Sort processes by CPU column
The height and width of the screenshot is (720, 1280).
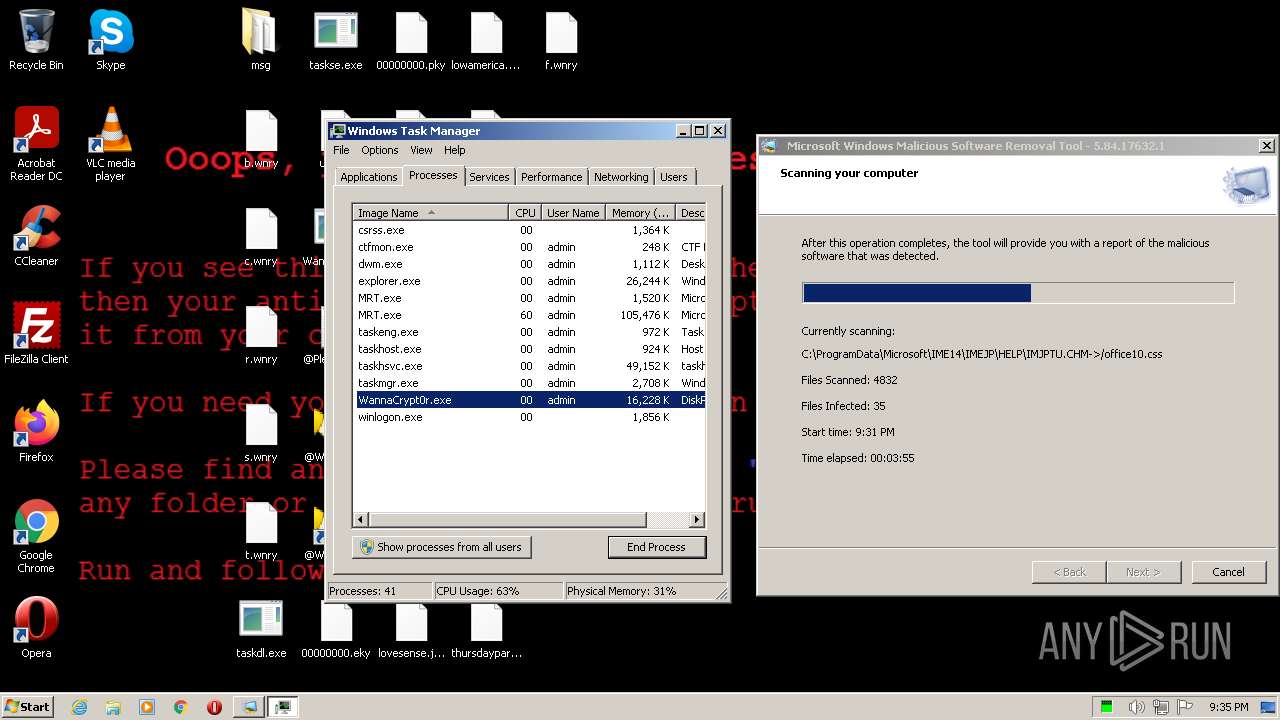pyautogui.click(x=525, y=213)
